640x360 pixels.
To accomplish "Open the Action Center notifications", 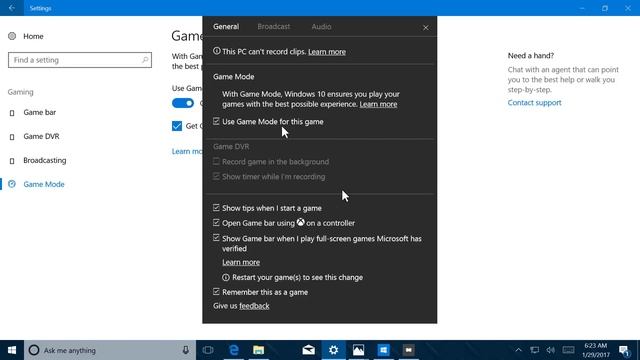I will (624, 350).
